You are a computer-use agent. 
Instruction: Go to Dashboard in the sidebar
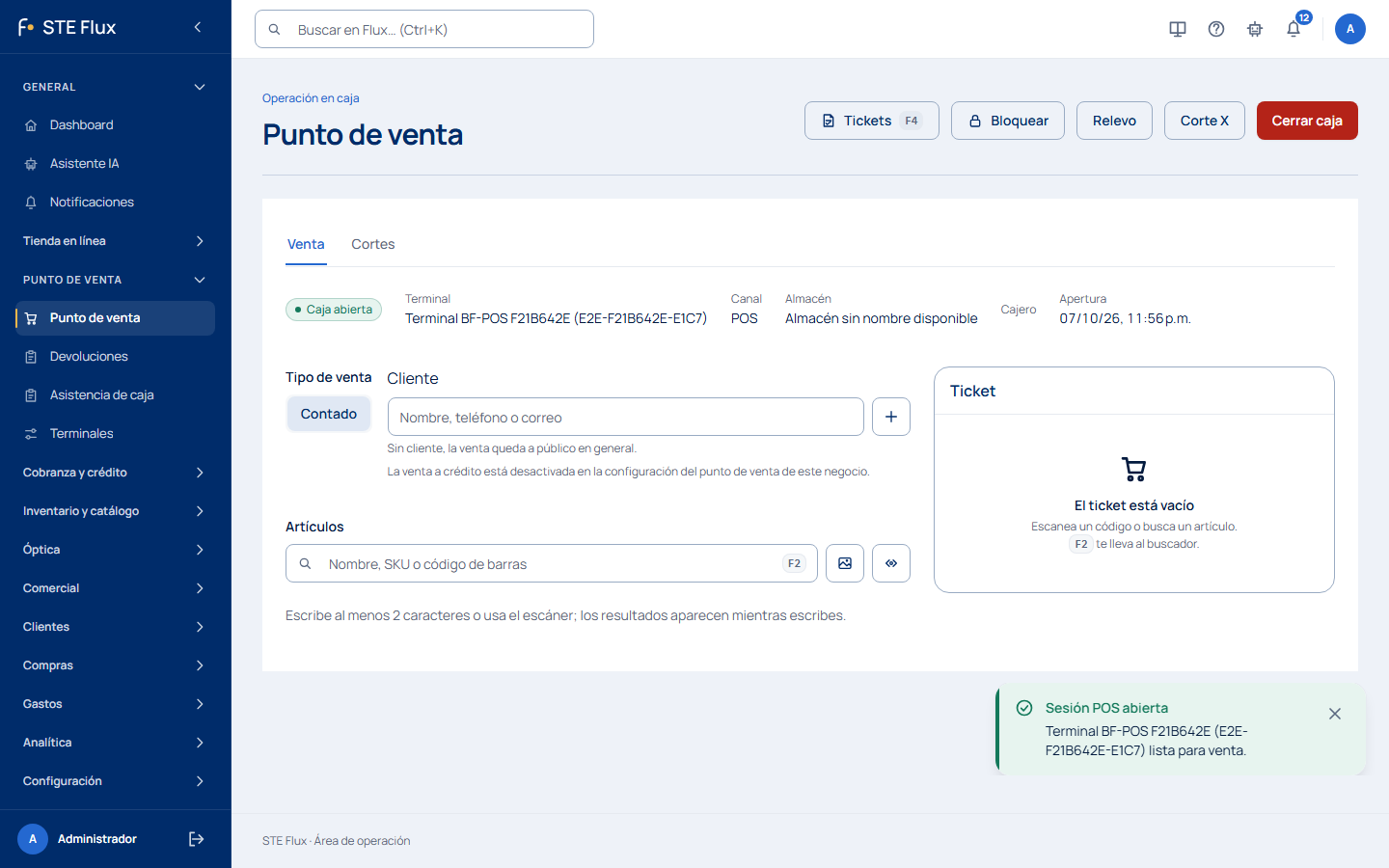click(116, 125)
